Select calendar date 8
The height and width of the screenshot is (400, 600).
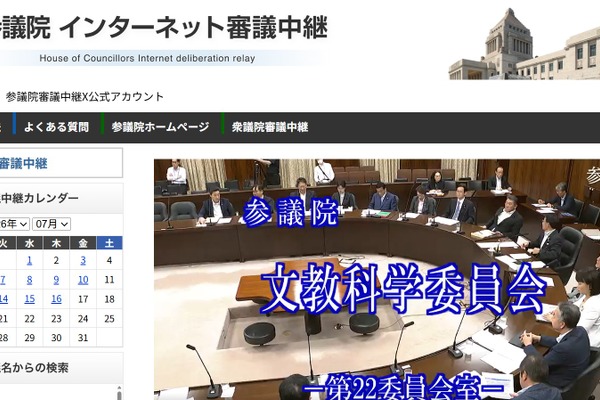[x=29, y=280]
